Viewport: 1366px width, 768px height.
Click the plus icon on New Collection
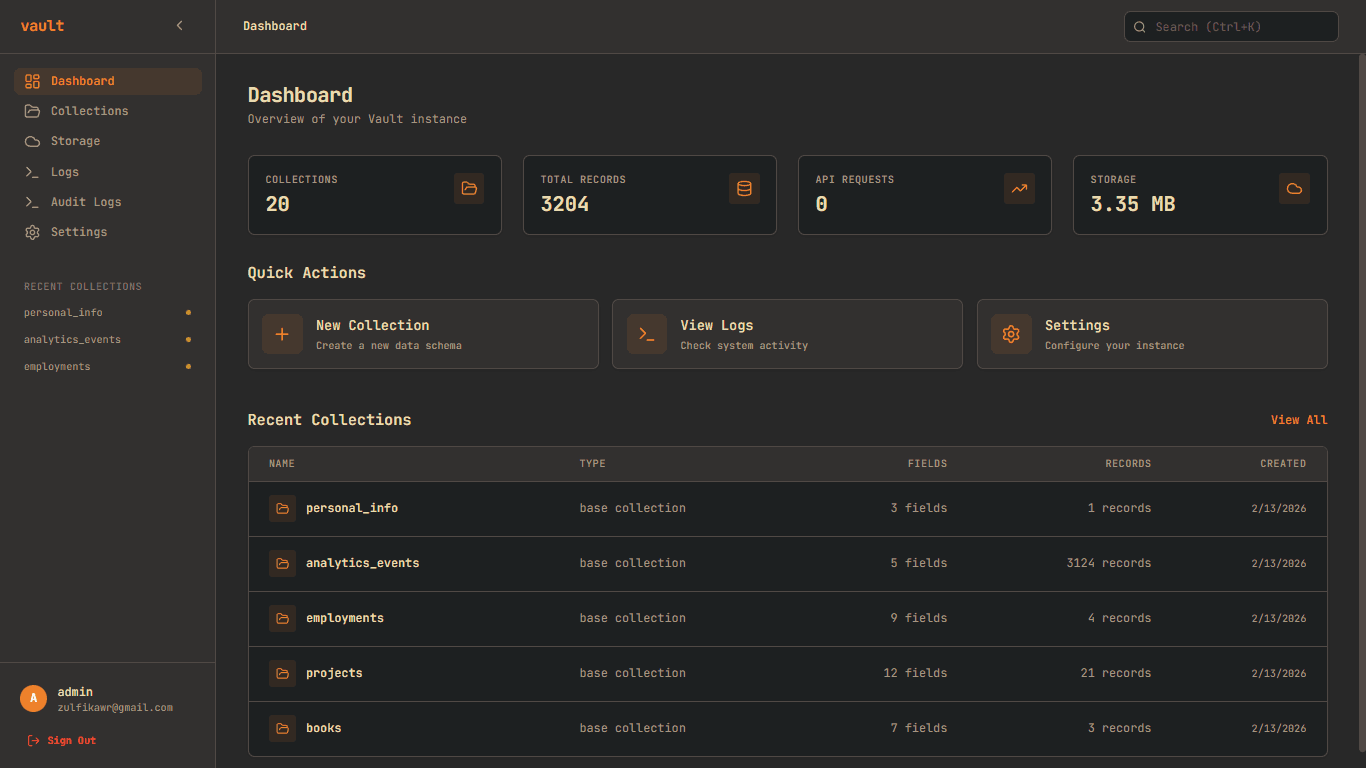pyautogui.click(x=282, y=334)
